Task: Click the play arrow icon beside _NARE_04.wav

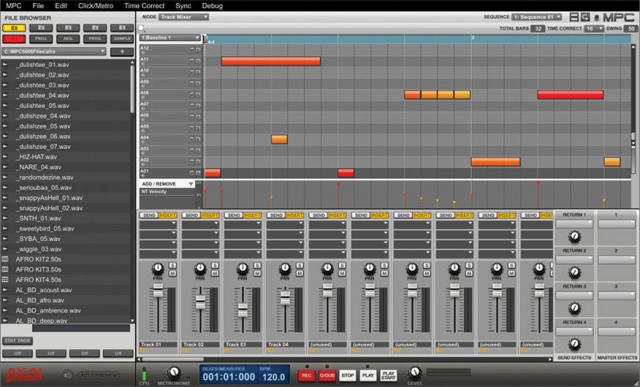Action: coord(5,167)
